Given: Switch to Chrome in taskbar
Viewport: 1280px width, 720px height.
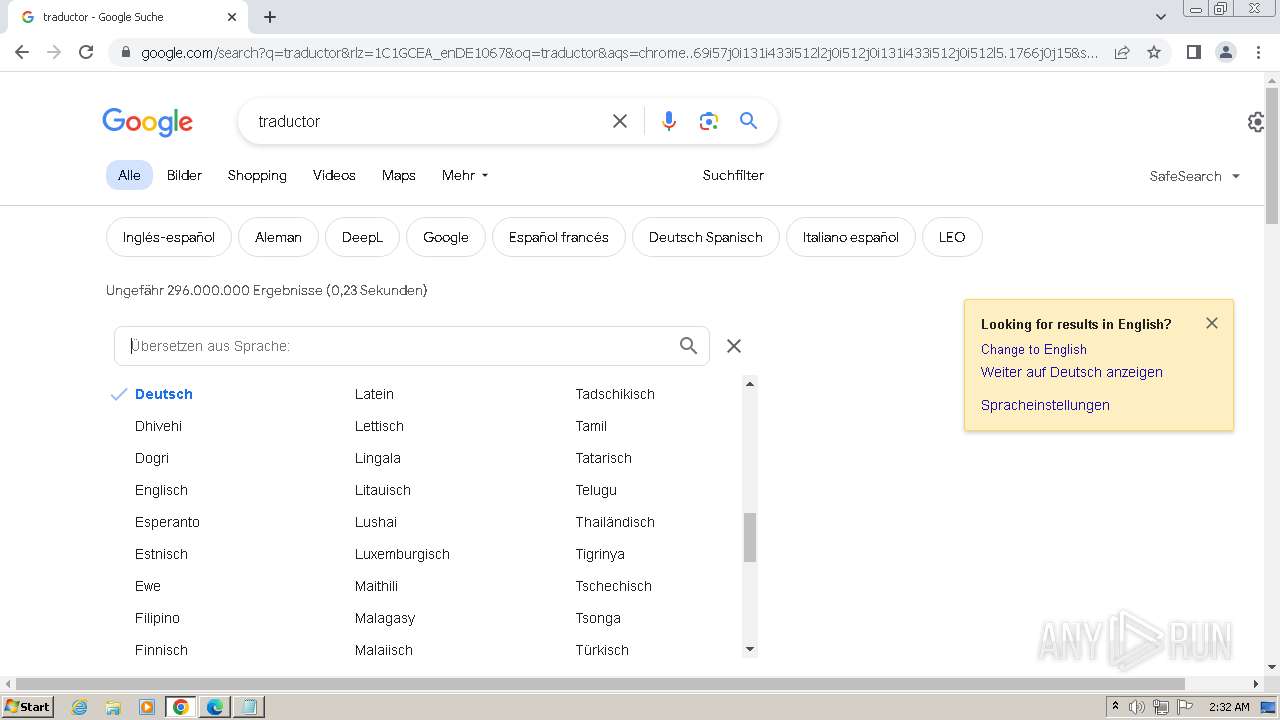Looking at the screenshot, I should (x=181, y=707).
